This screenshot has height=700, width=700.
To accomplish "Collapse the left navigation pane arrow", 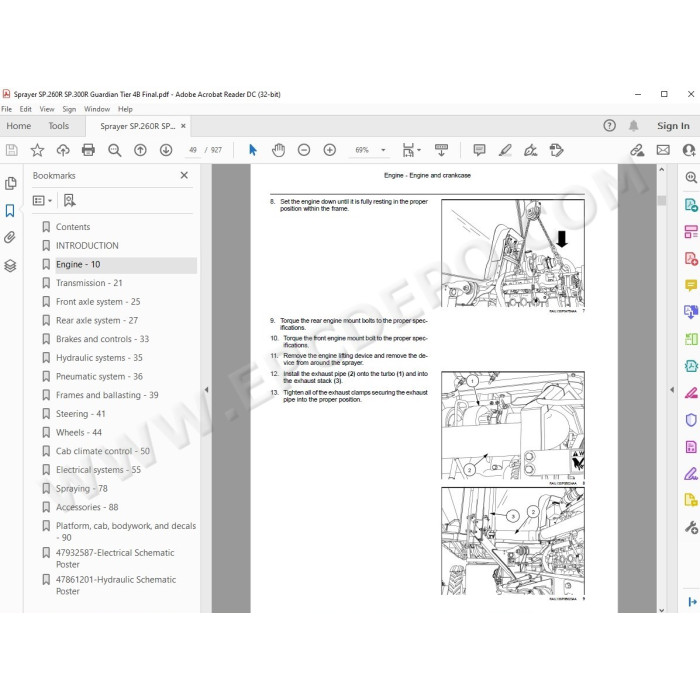I will [x=206, y=390].
